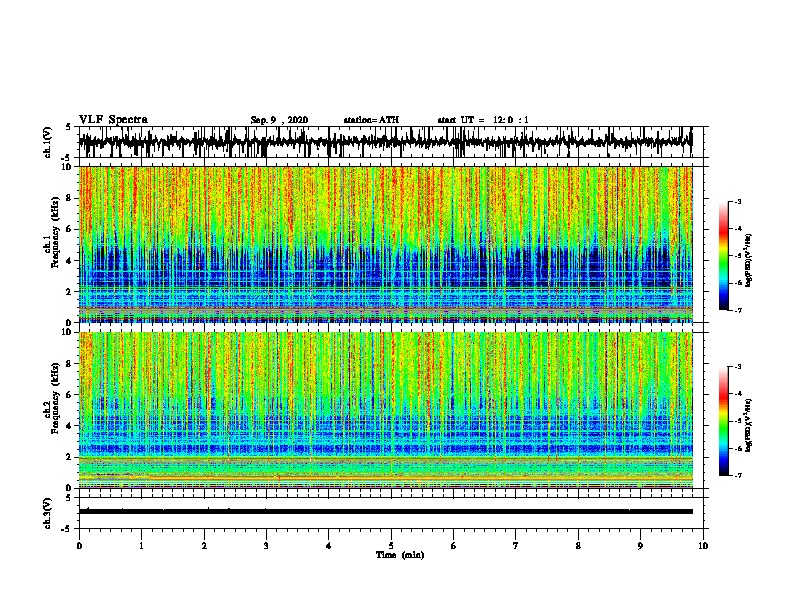Click the '1' tick on the time axis
The image size is (792, 612).
(141, 546)
